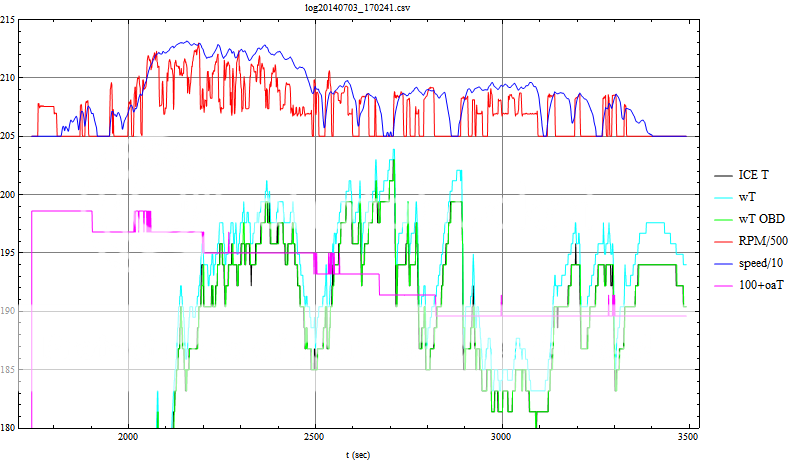Select the RPM/500 legend label
The image size is (793, 463).
point(763,241)
